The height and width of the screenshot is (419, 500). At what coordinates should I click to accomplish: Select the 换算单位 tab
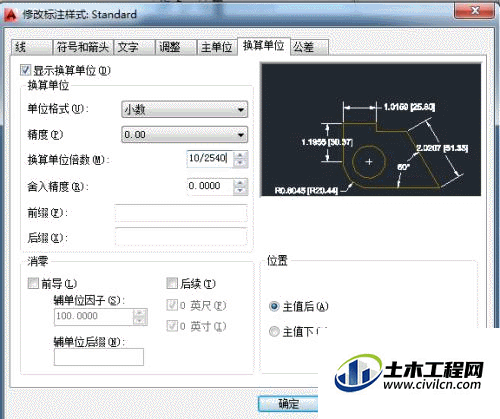click(x=263, y=46)
